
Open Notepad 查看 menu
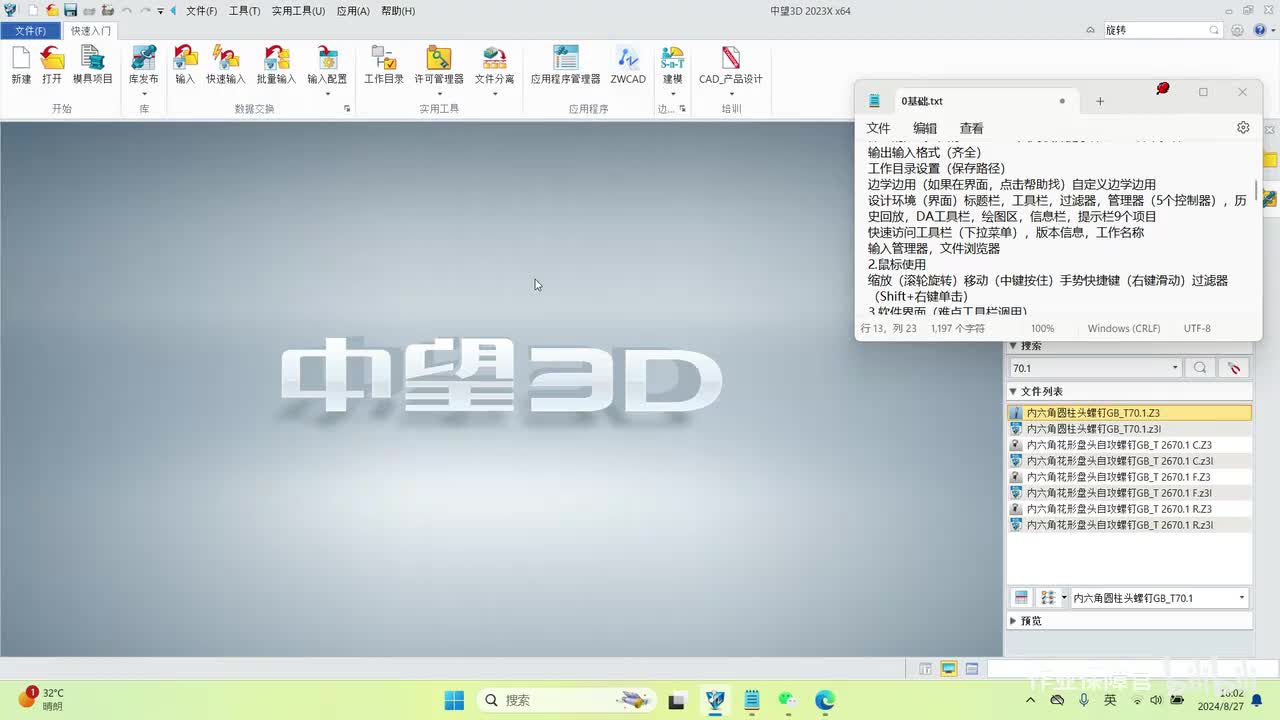971,128
